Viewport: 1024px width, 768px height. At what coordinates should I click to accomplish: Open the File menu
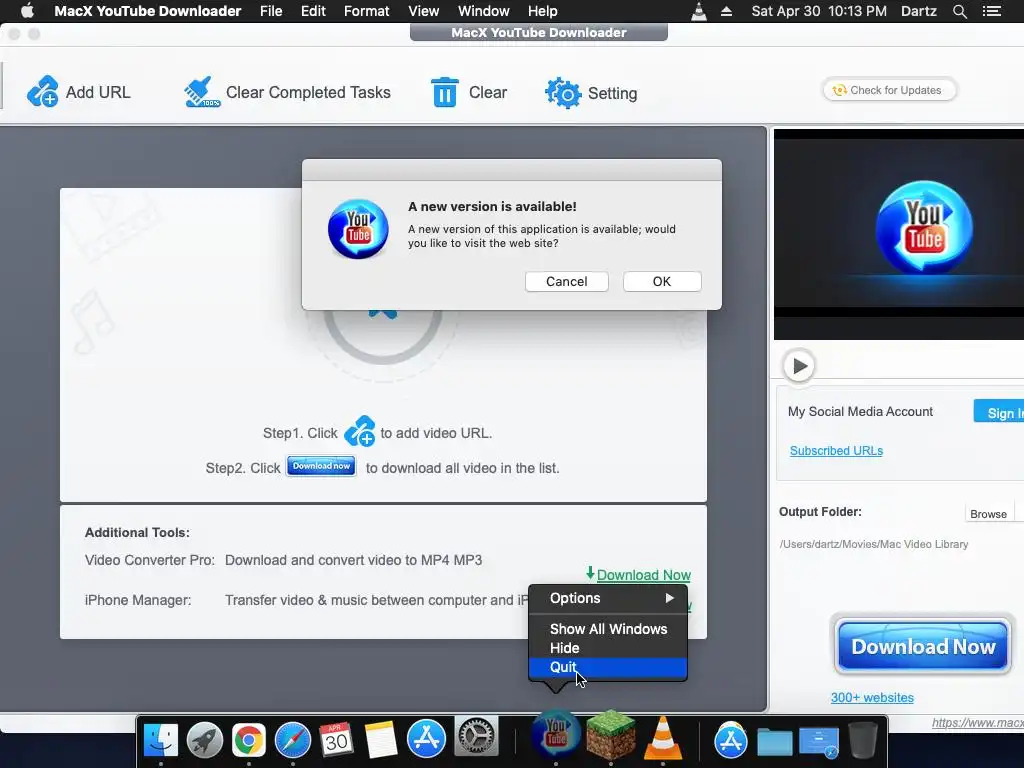[271, 11]
